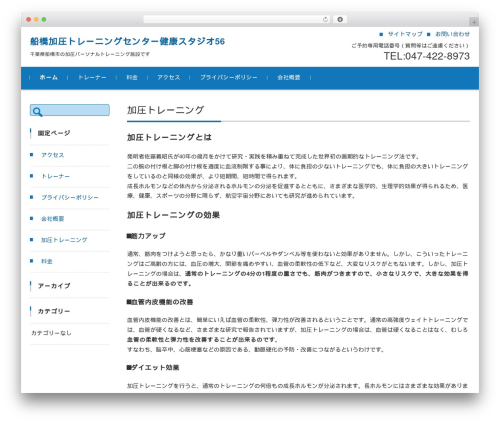Click the site title 船橋加圧トレーニングセンター健康スタジオ56

coord(127,41)
